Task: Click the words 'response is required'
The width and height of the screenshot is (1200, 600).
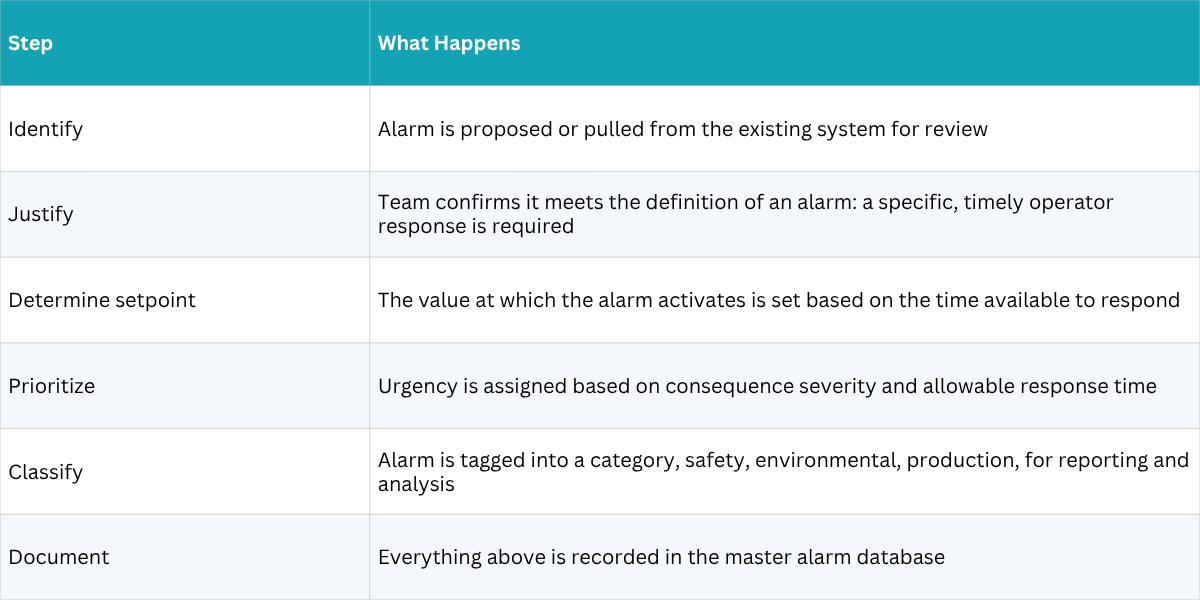Action: 476,226
